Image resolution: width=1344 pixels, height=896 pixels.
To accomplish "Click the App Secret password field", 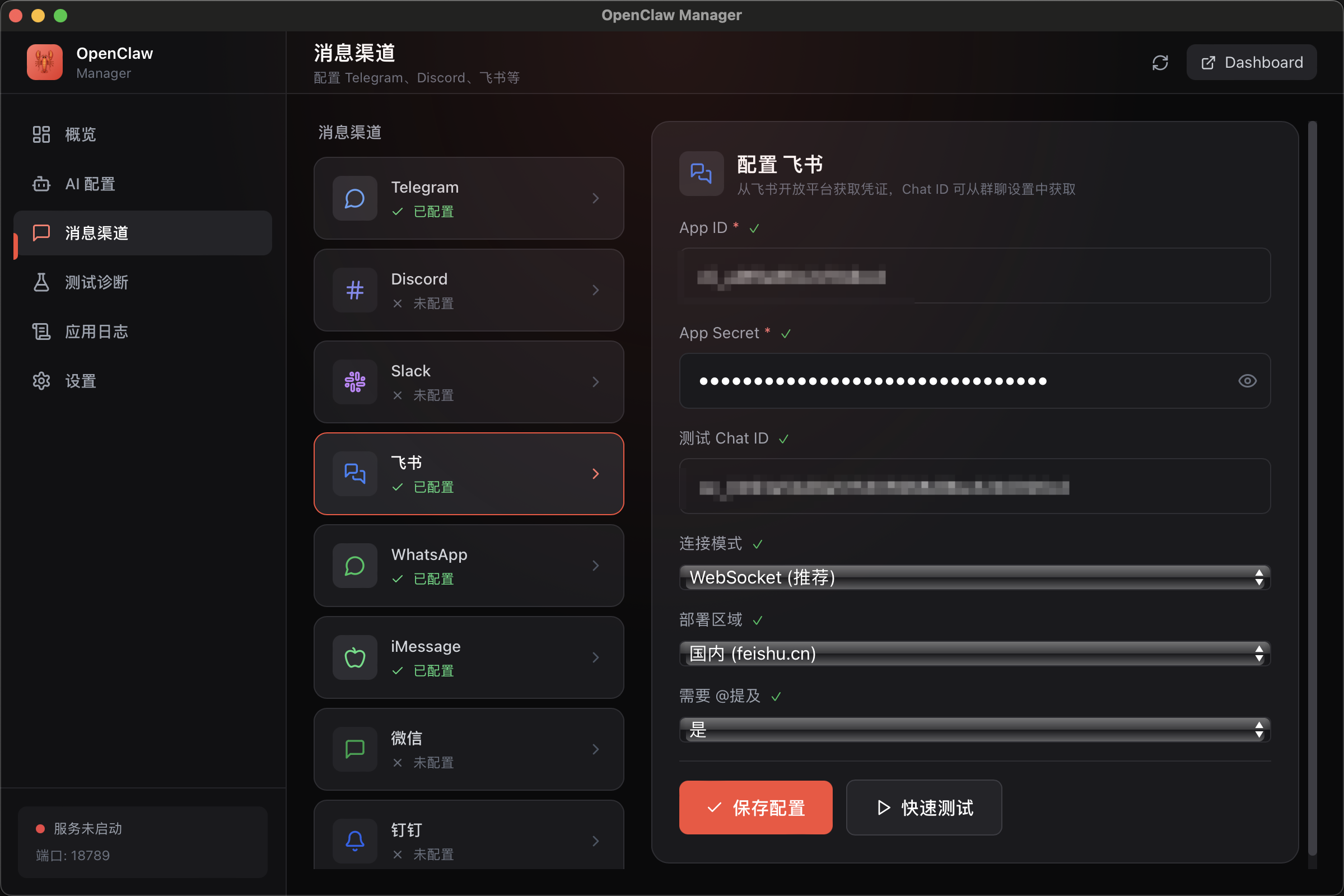I will coord(974,381).
